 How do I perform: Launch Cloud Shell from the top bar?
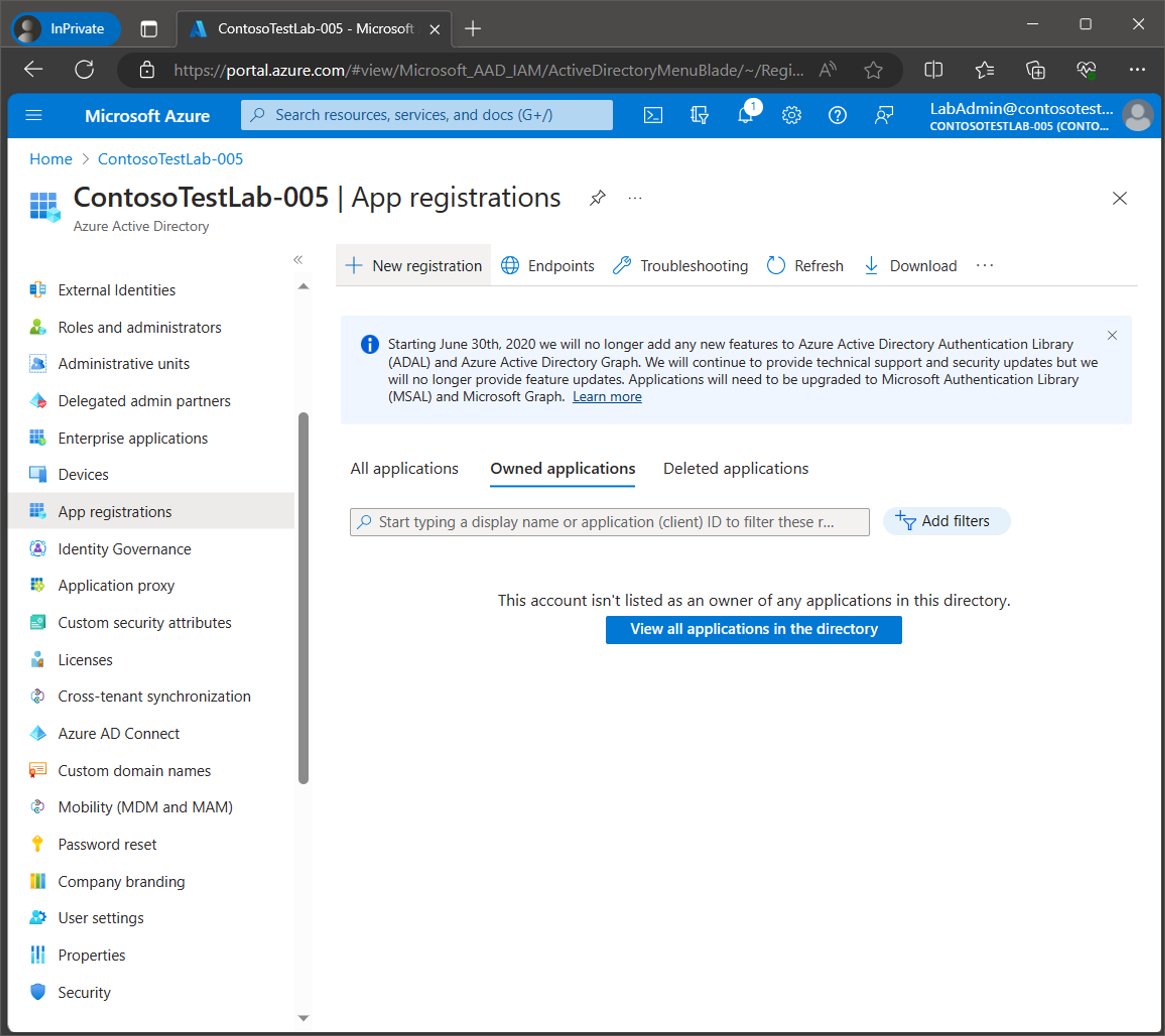click(x=653, y=116)
